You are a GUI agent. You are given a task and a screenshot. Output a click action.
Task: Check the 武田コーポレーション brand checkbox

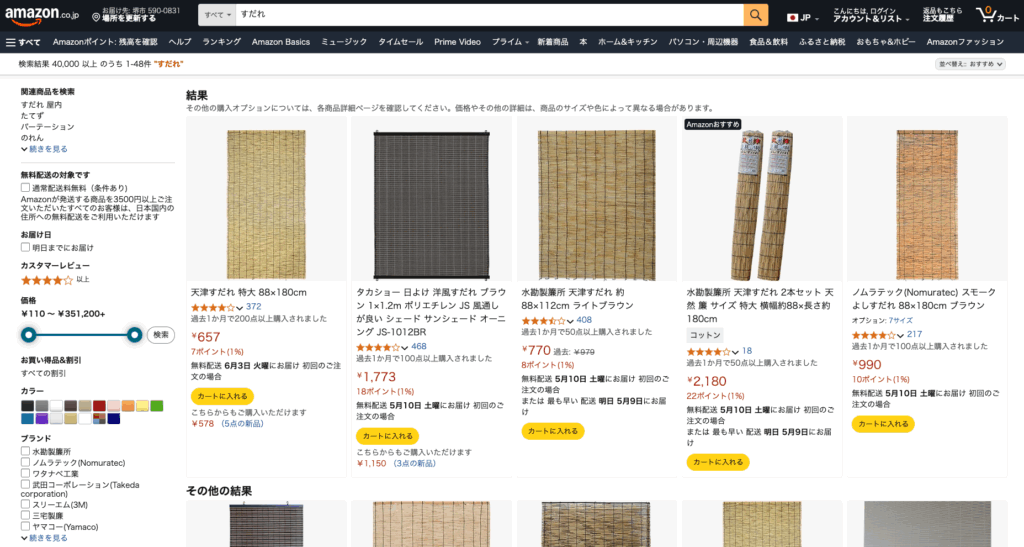(x=25, y=484)
